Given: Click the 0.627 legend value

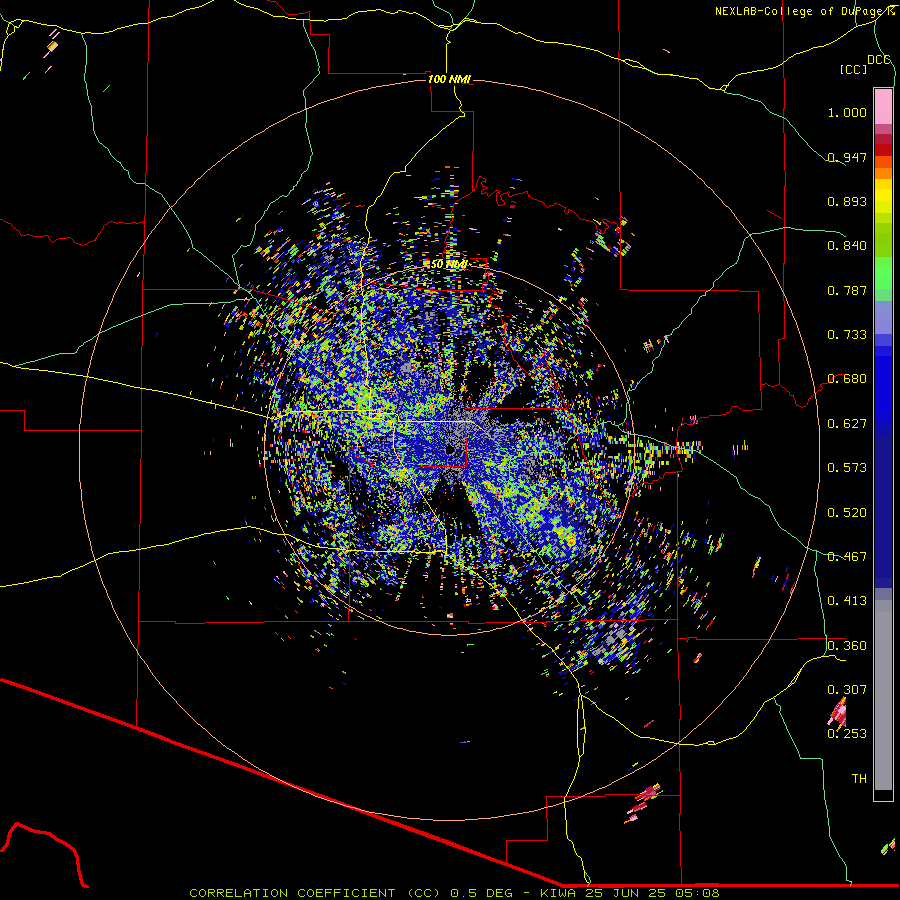Looking at the screenshot, I should [x=847, y=424].
